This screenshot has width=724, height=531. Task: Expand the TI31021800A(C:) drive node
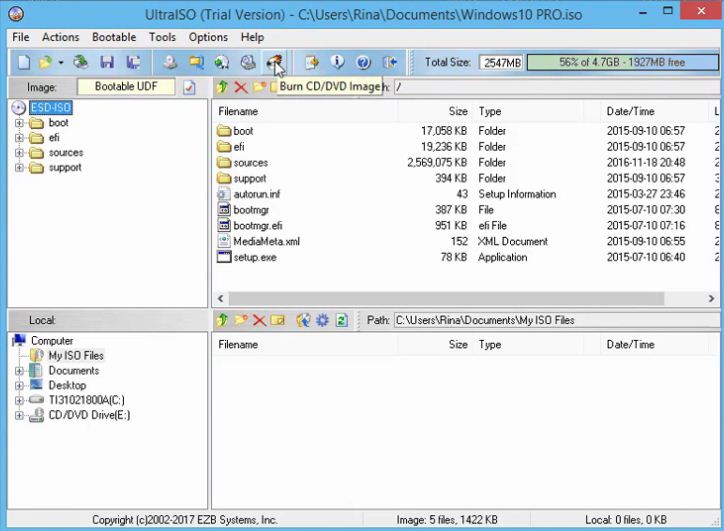[19, 400]
